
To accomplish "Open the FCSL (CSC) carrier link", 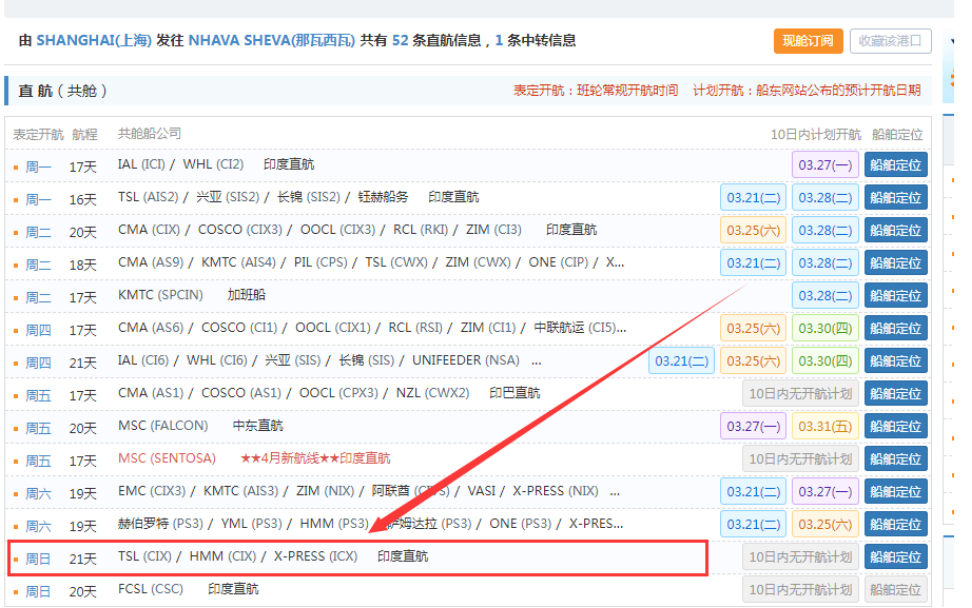I will 150,589.
